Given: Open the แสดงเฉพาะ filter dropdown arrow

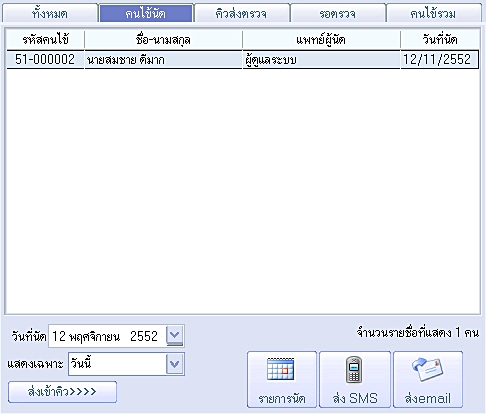Looking at the screenshot, I should (x=175, y=364).
